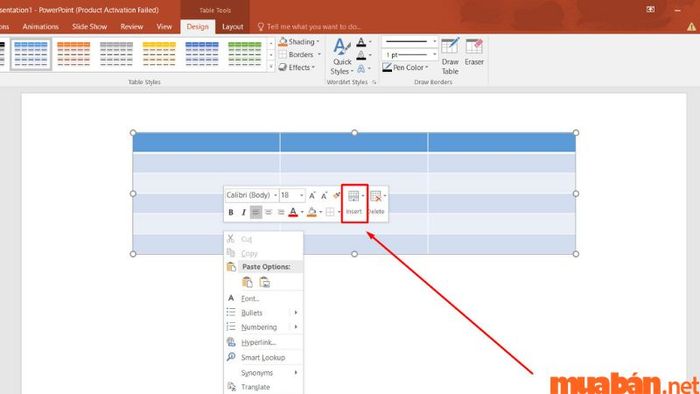Open Font... from the context menu

click(263, 299)
